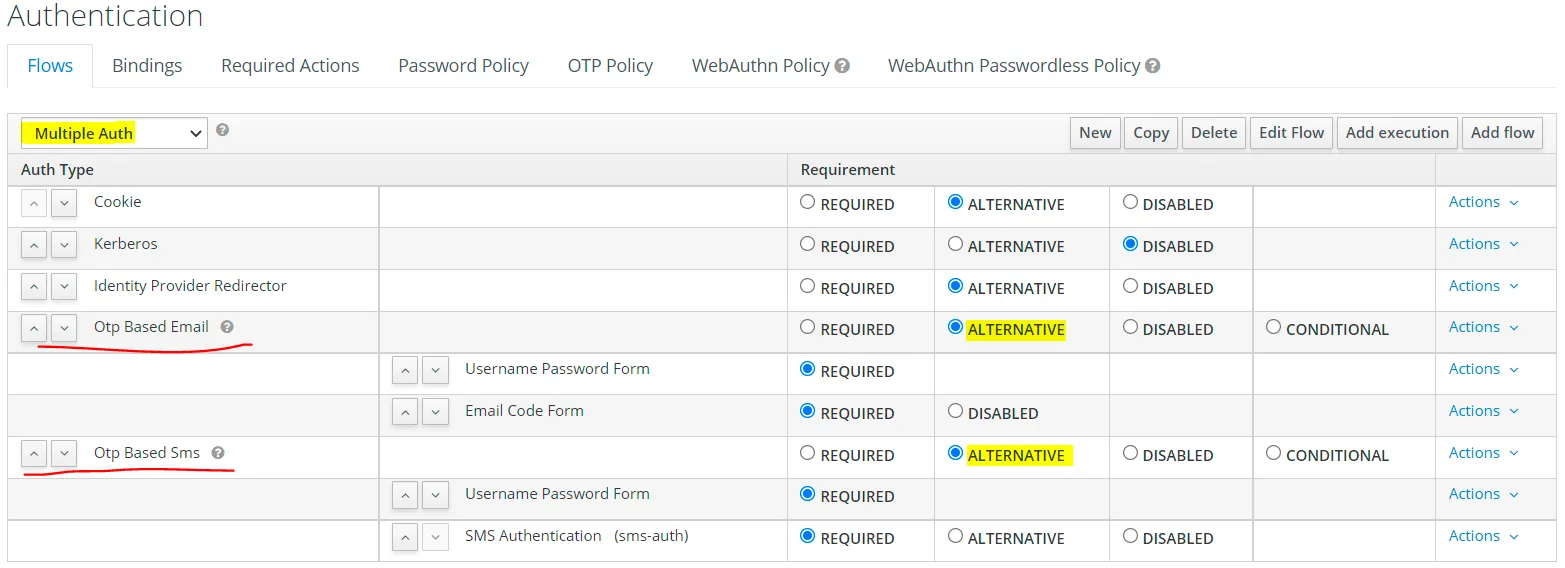
Task: Open the OTP Policy tab
Action: (x=610, y=66)
